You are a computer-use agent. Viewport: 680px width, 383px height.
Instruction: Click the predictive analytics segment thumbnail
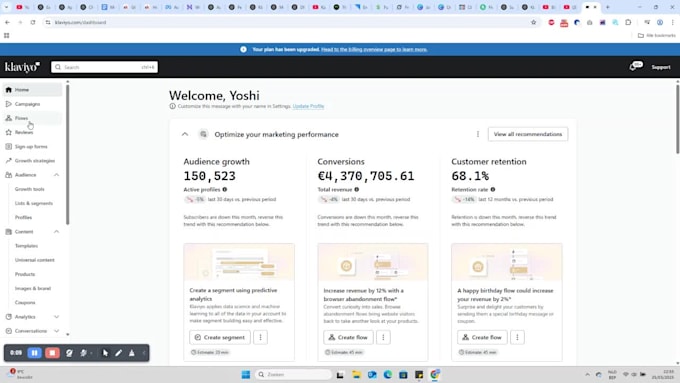[239, 262]
